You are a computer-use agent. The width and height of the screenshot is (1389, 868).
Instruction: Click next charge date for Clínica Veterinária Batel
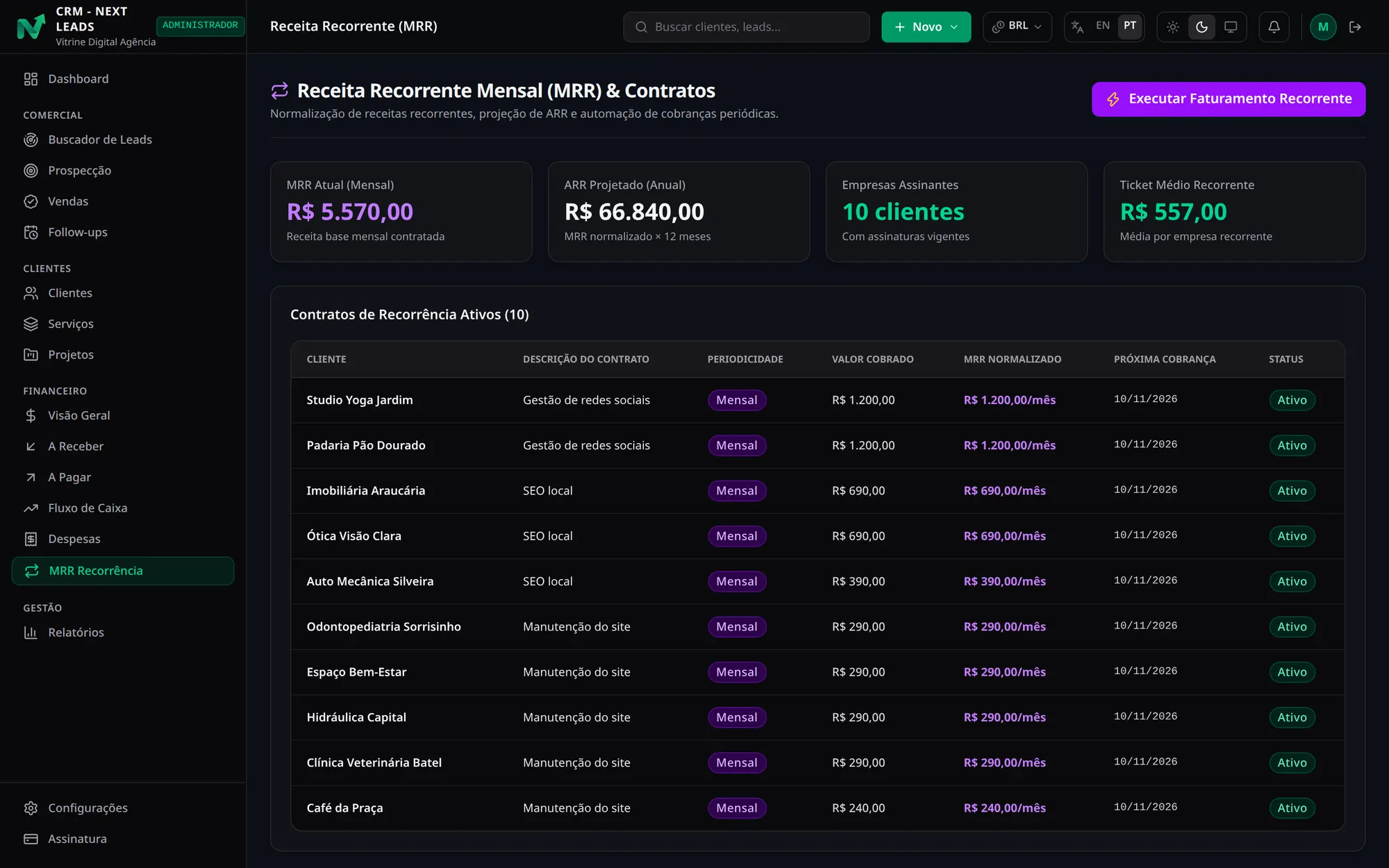click(x=1145, y=762)
